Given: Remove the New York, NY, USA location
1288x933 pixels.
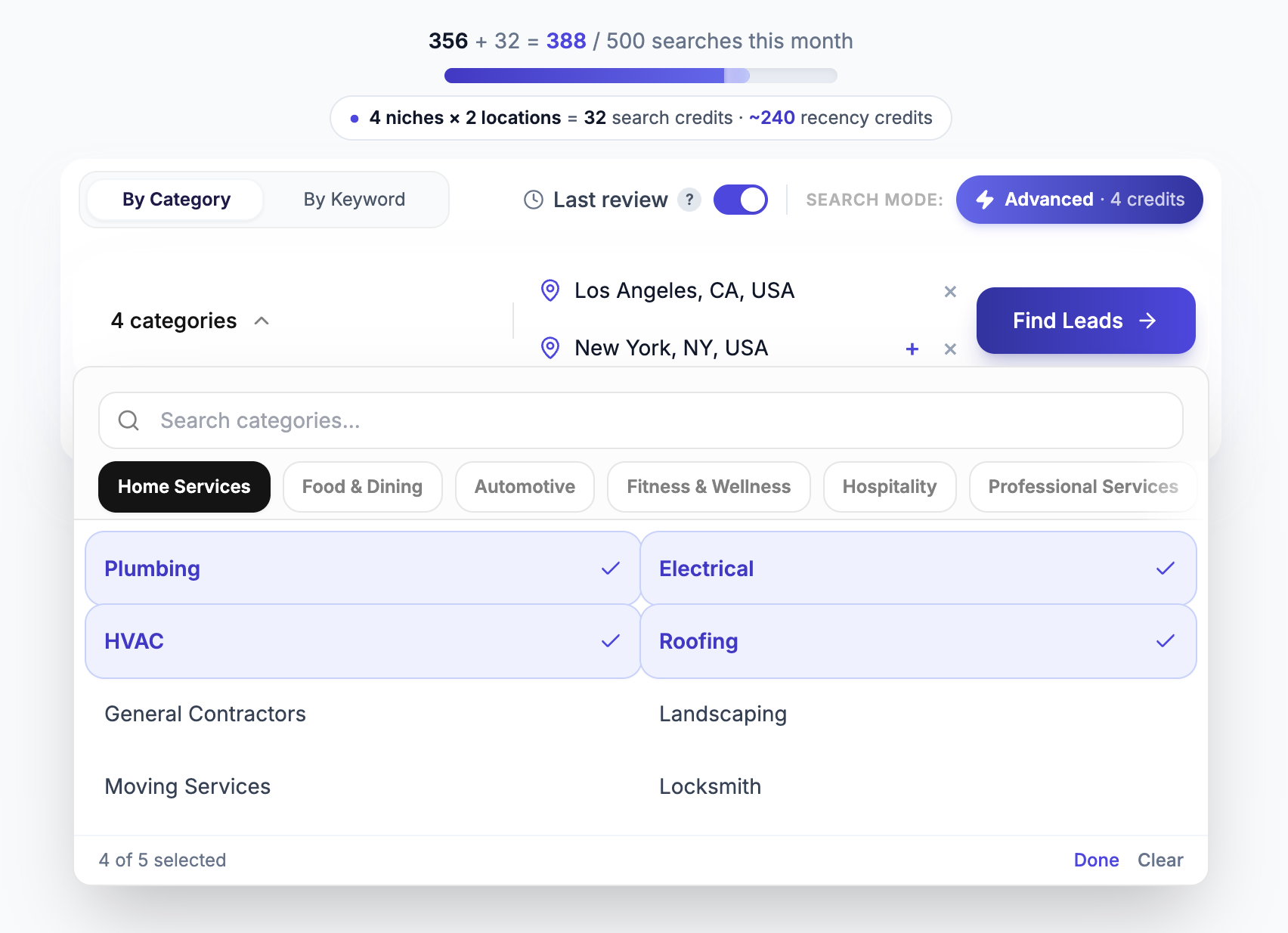Looking at the screenshot, I should tap(950, 349).
